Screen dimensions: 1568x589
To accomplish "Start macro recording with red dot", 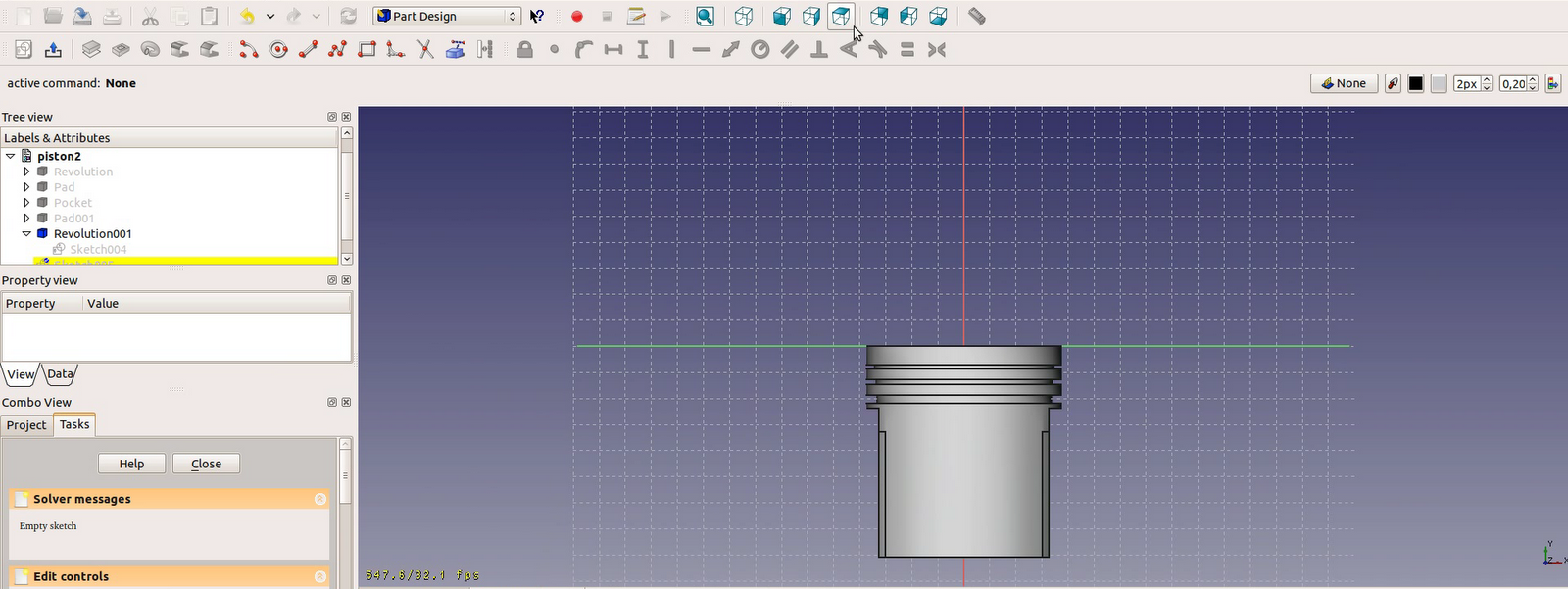I will 577,17.
